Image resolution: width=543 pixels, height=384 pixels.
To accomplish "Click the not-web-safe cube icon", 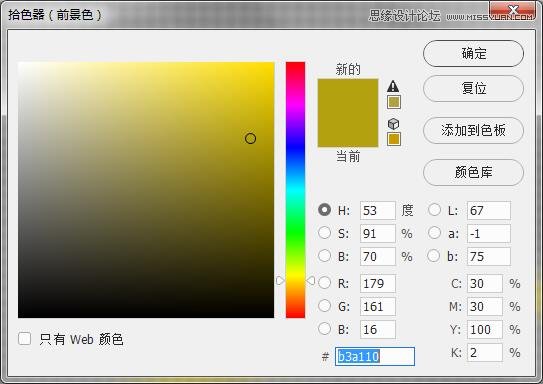I will coord(393,124).
